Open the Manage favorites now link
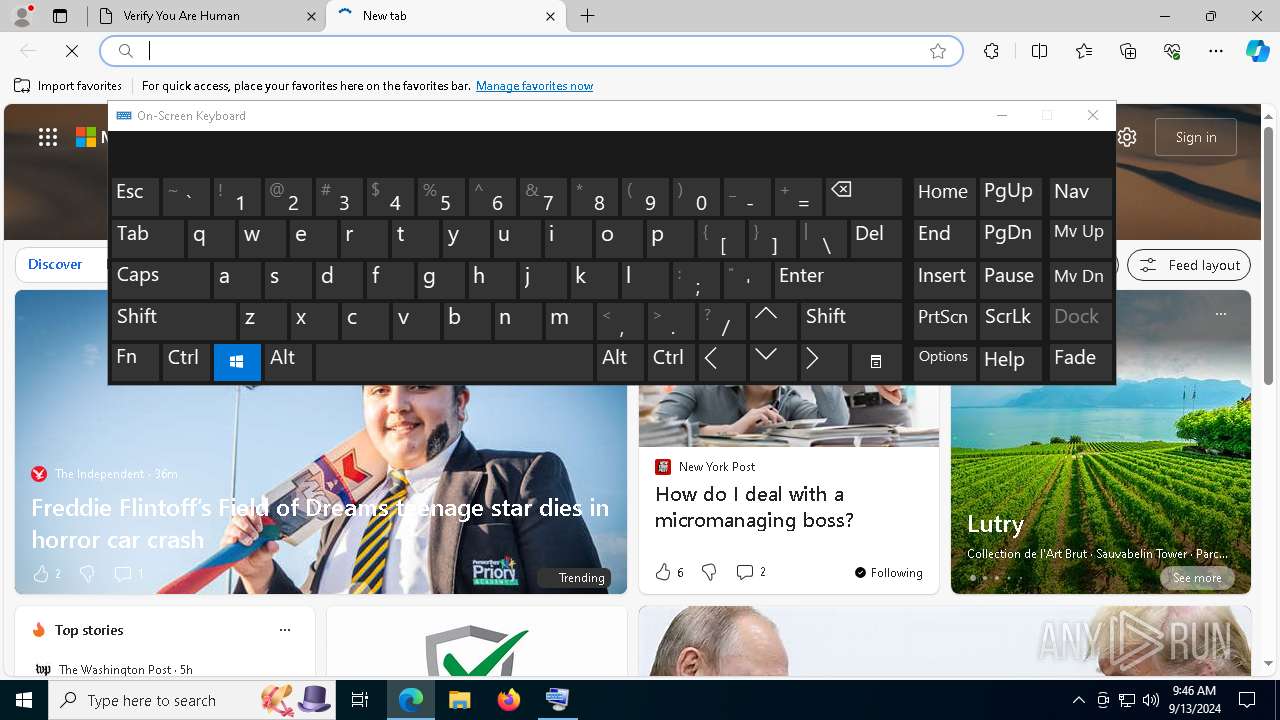The image size is (1280, 720). (x=534, y=86)
